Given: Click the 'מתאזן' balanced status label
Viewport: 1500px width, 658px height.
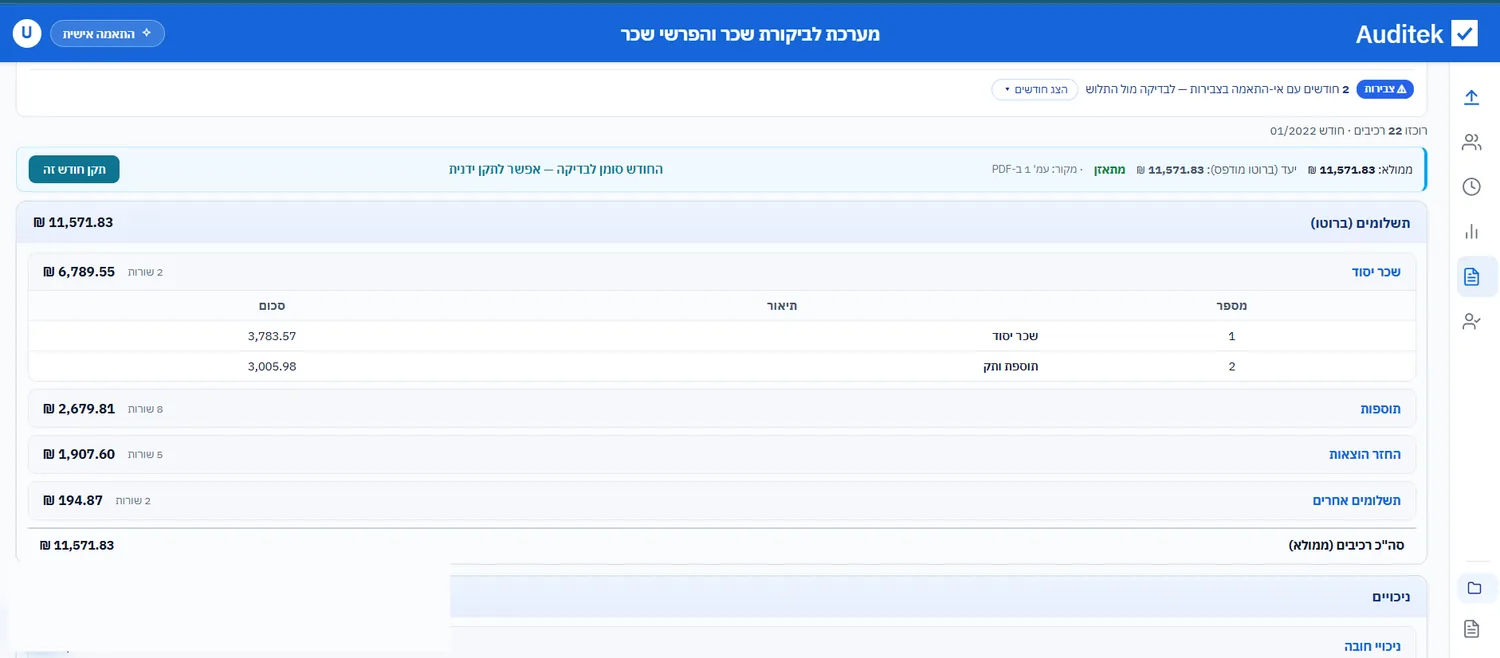Looking at the screenshot, I should coord(1110,170).
